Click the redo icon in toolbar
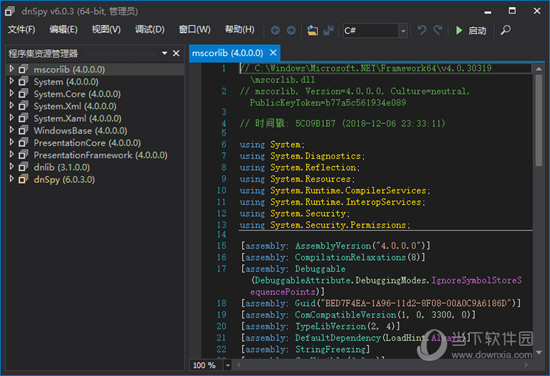 pos(438,30)
